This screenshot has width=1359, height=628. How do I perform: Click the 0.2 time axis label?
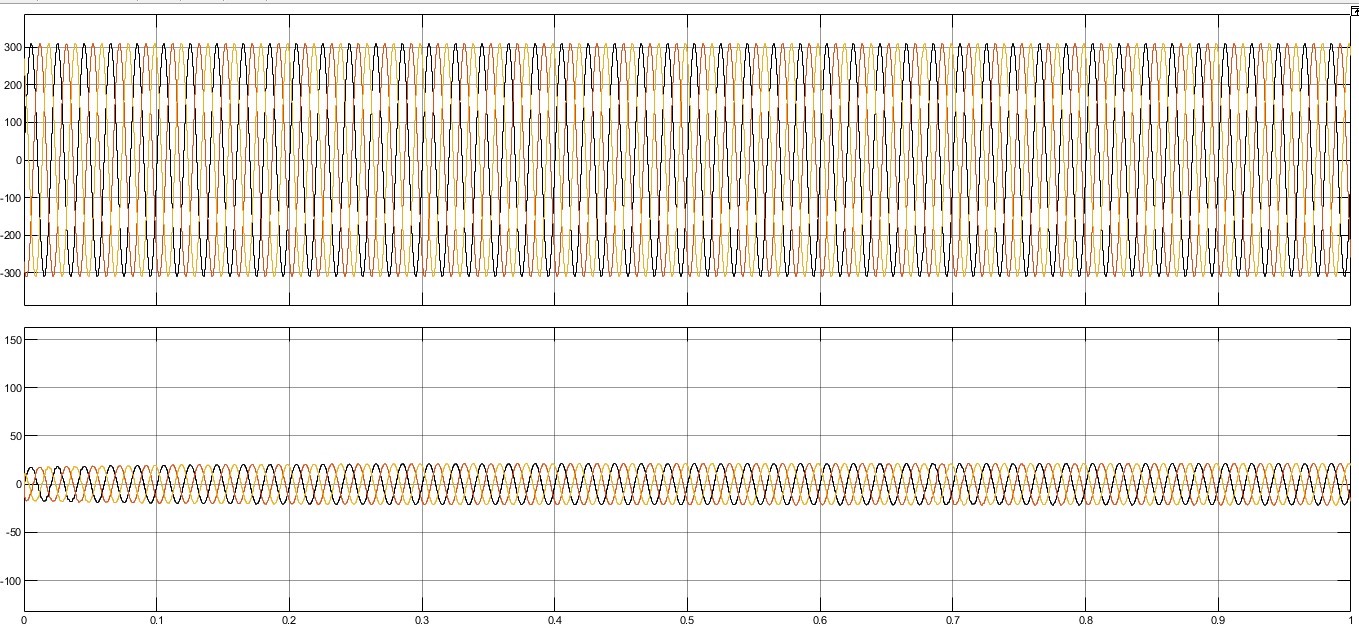(288, 621)
